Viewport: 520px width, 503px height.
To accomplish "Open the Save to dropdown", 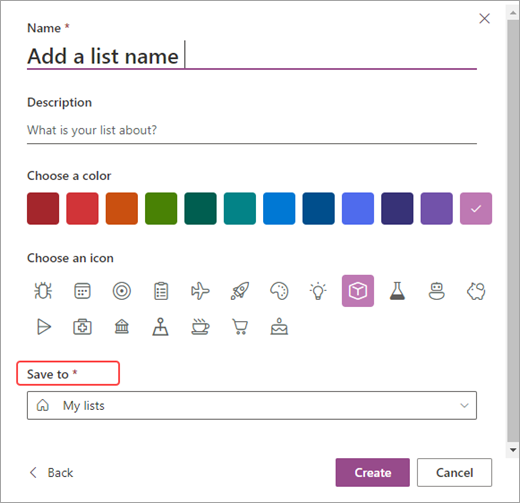I will click(x=252, y=405).
